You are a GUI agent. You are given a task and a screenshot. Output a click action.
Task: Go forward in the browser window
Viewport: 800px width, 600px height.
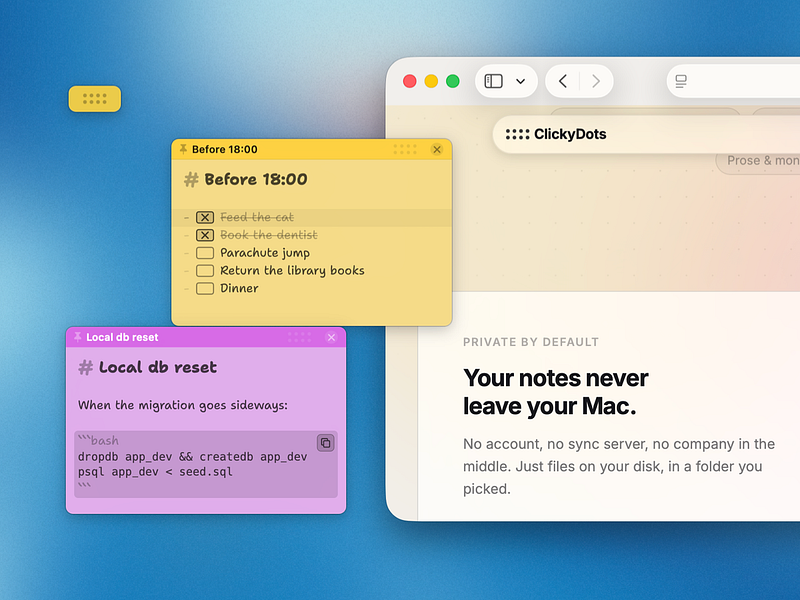(x=595, y=81)
